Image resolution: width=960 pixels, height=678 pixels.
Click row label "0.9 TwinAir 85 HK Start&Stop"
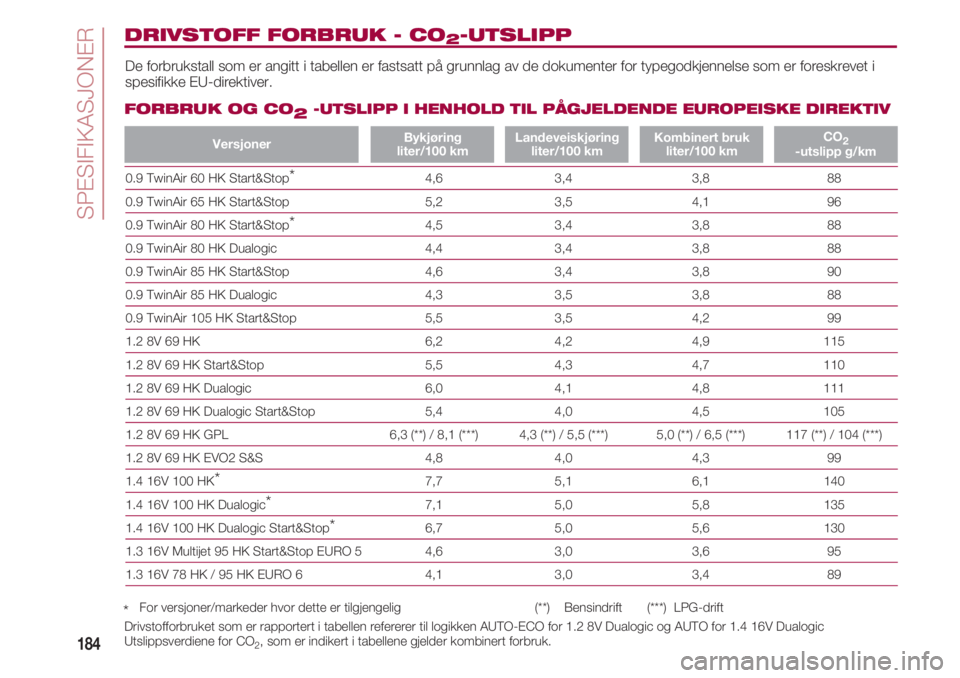coord(207,271)
